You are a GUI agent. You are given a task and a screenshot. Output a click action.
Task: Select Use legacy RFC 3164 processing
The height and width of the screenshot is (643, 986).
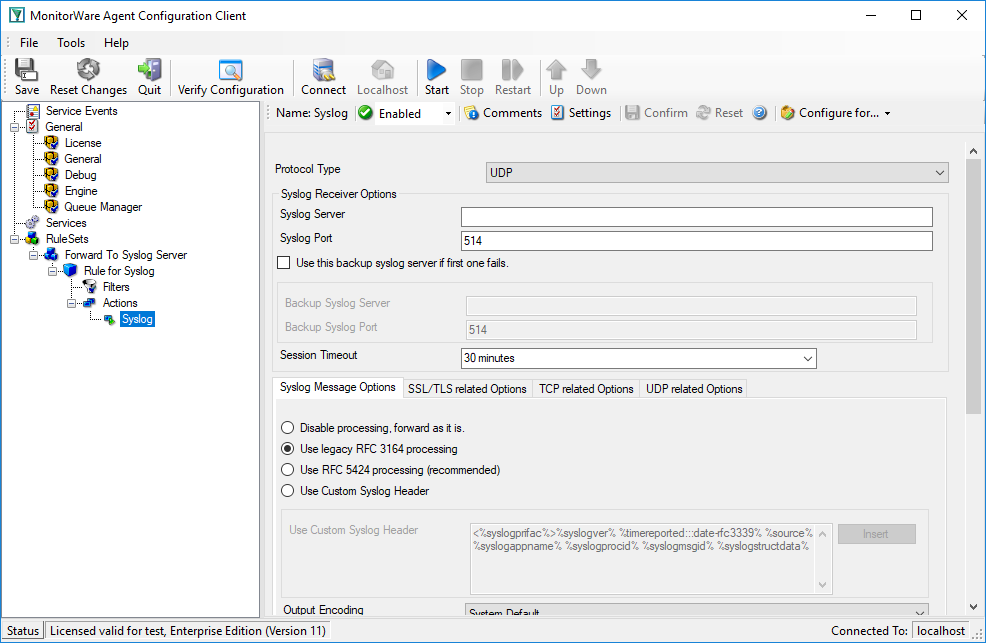(287, 449)
